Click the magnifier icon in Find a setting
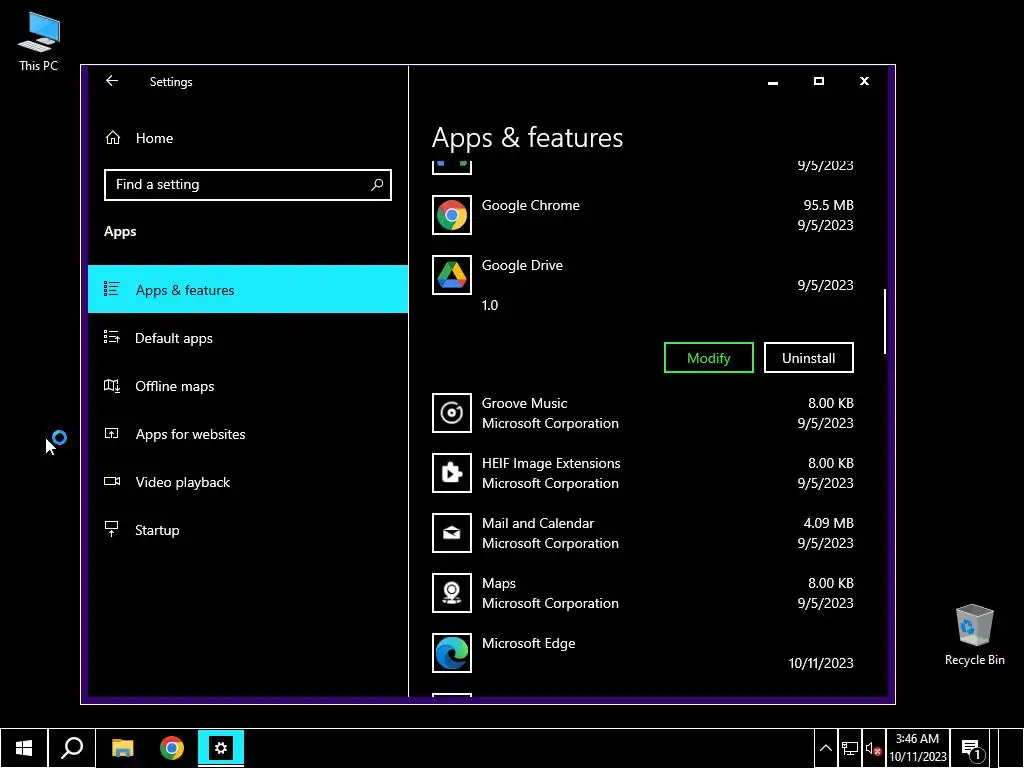Screen dimensions: 1024x768 tap(377, 185)
